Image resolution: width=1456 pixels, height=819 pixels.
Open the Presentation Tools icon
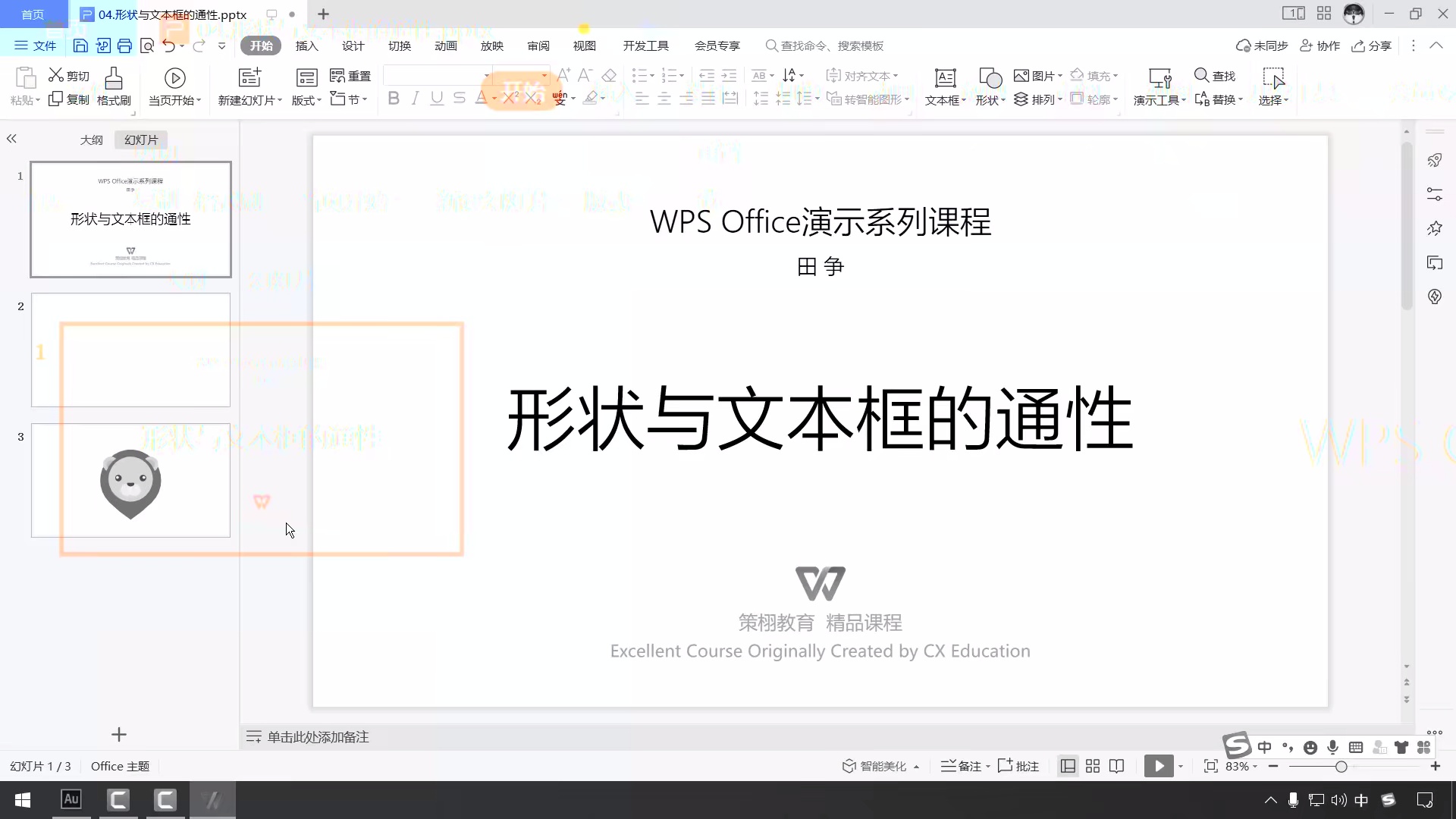click(x=1160, y=78)
